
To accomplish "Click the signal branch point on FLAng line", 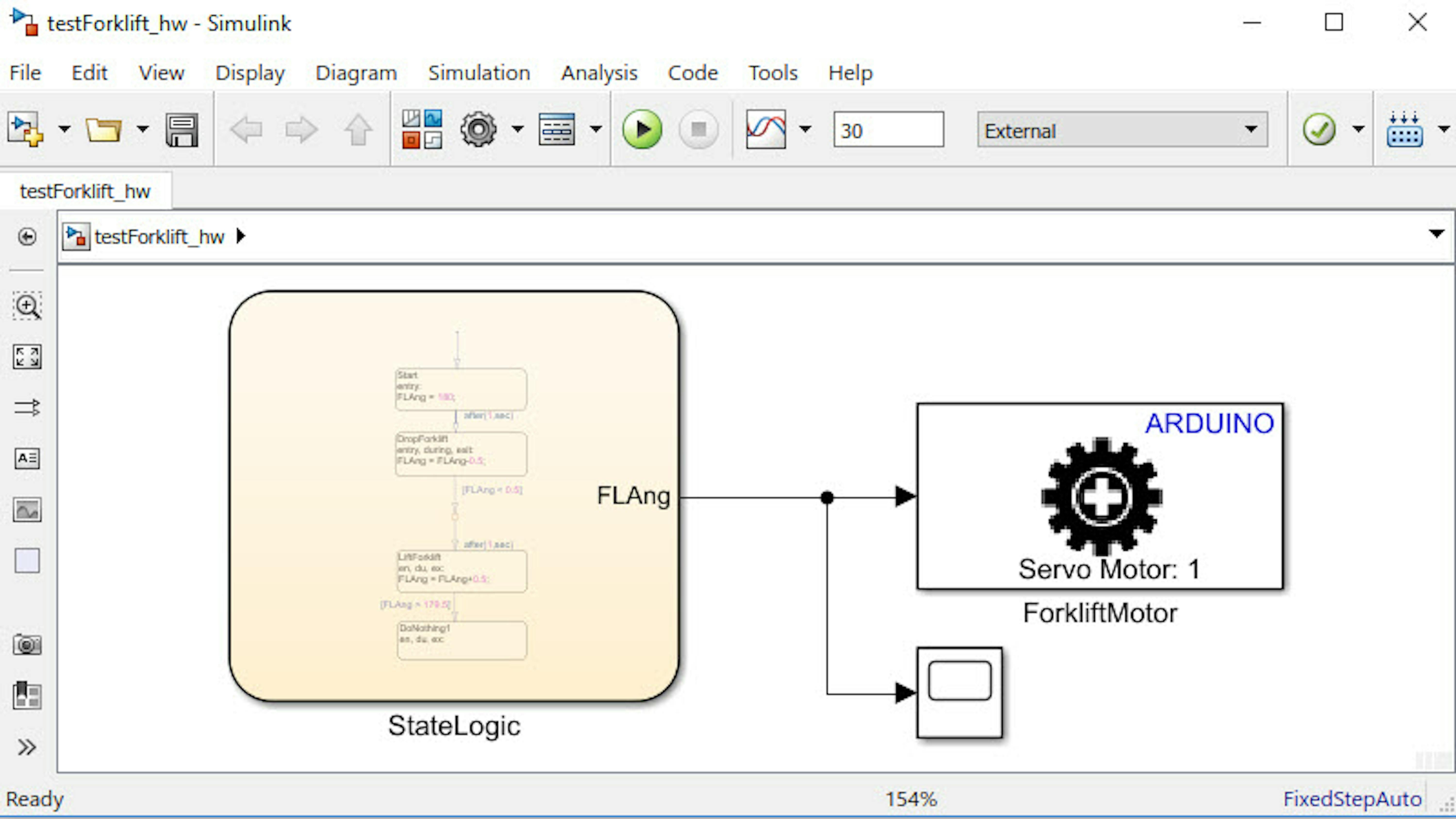I will (827, 497).
